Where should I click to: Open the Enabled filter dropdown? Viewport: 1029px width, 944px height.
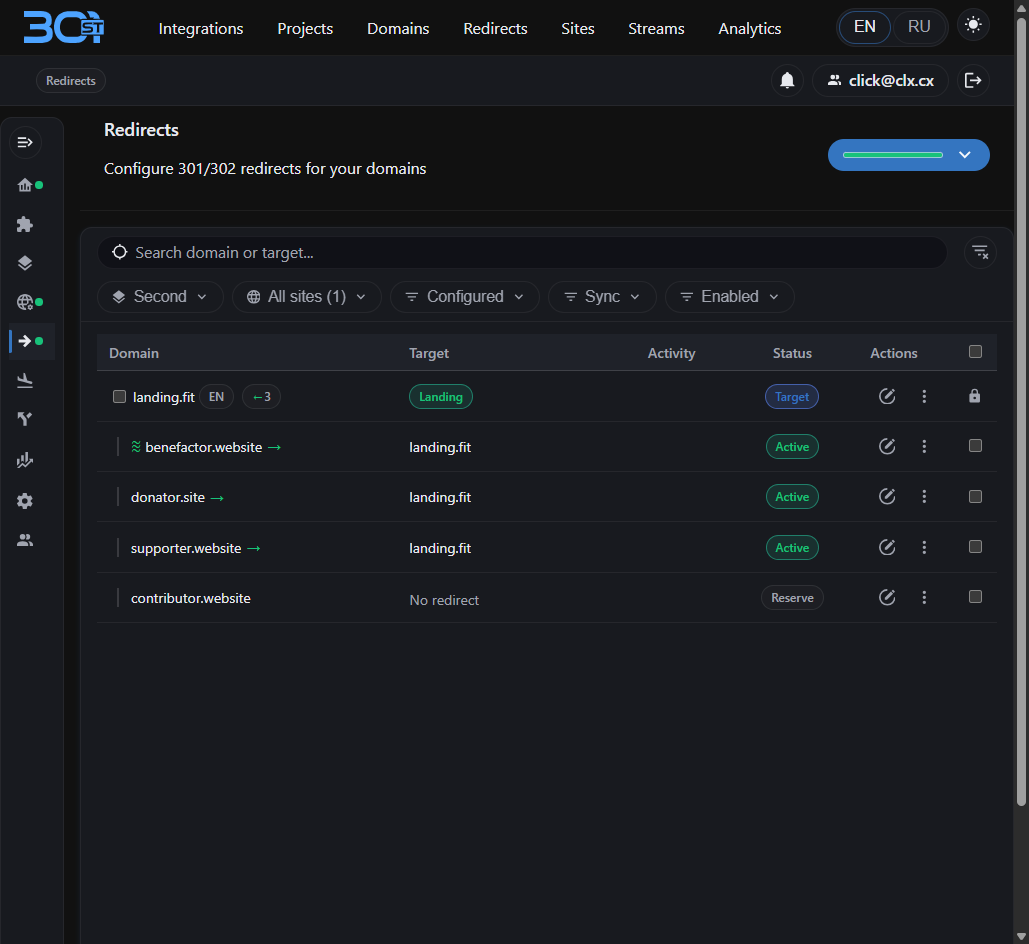pos(729,297)
